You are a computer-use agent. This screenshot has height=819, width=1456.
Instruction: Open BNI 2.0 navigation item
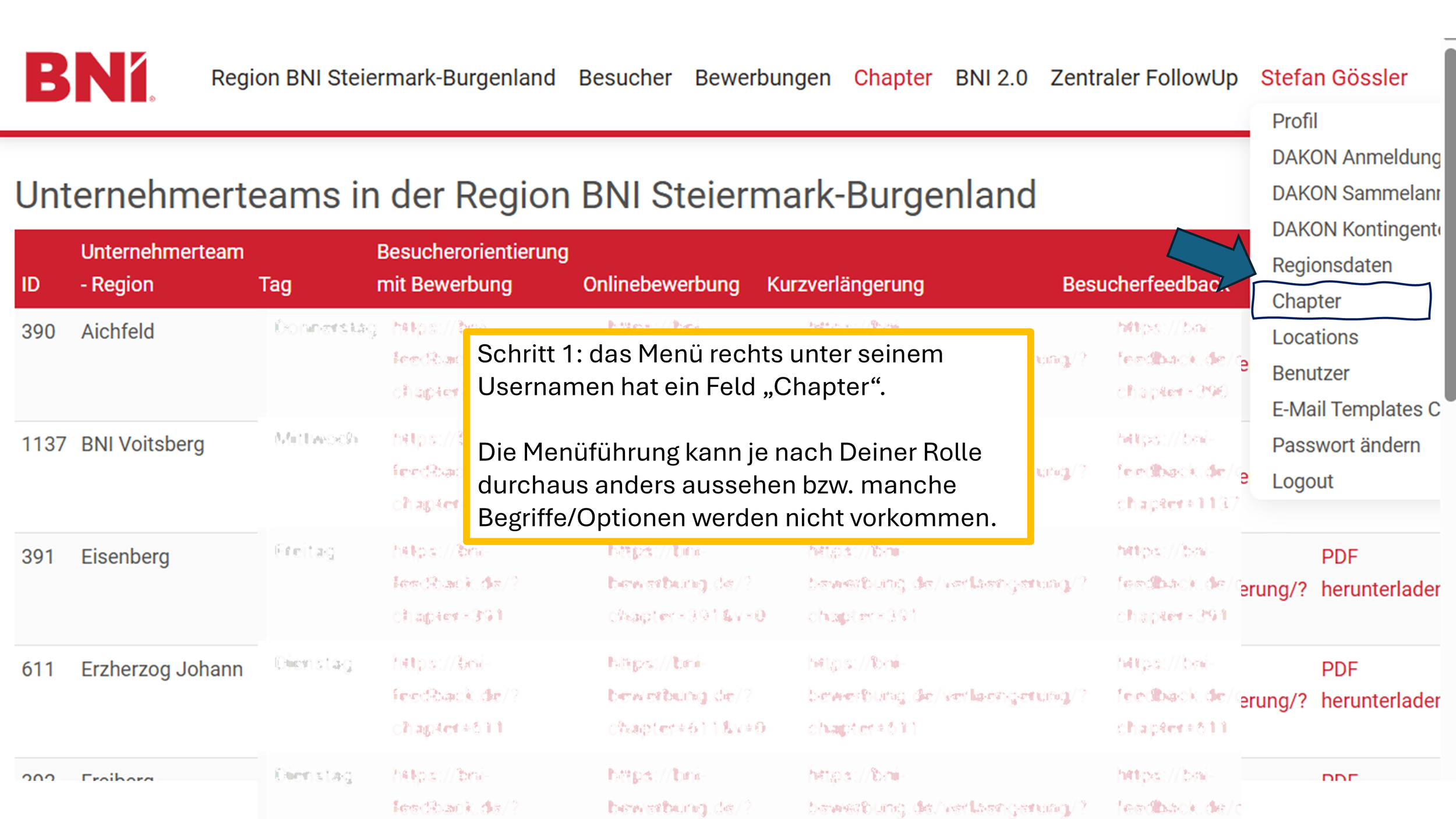(x=991, y=77)
